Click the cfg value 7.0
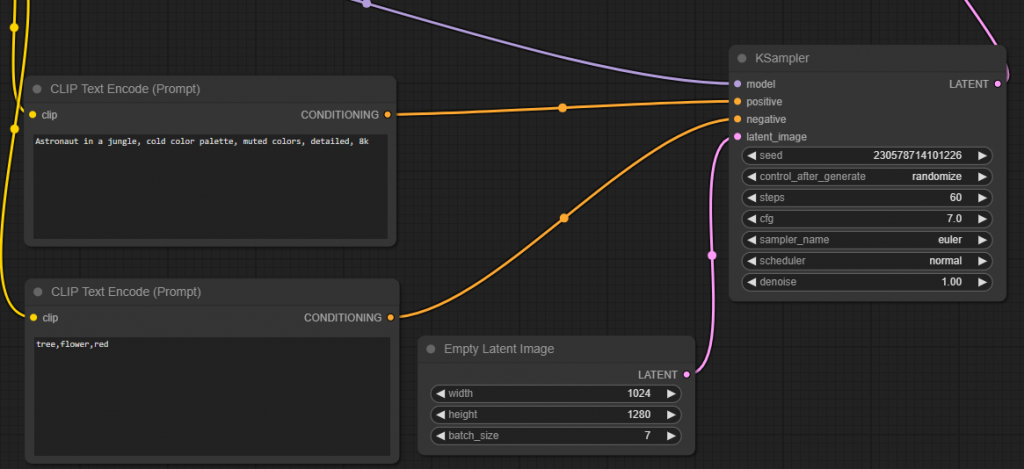The image size is (1024, 469). point(954,218)
